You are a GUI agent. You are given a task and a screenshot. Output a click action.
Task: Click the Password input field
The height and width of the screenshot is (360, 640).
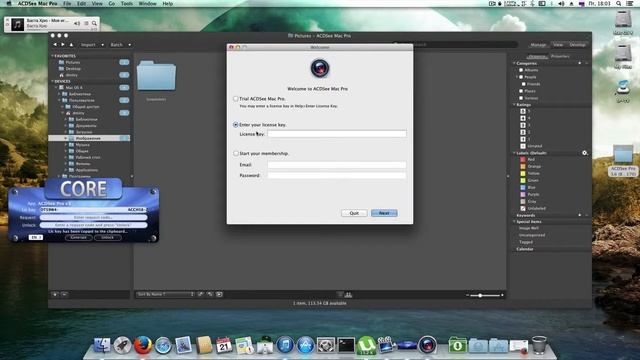click(x=337, y=176)
